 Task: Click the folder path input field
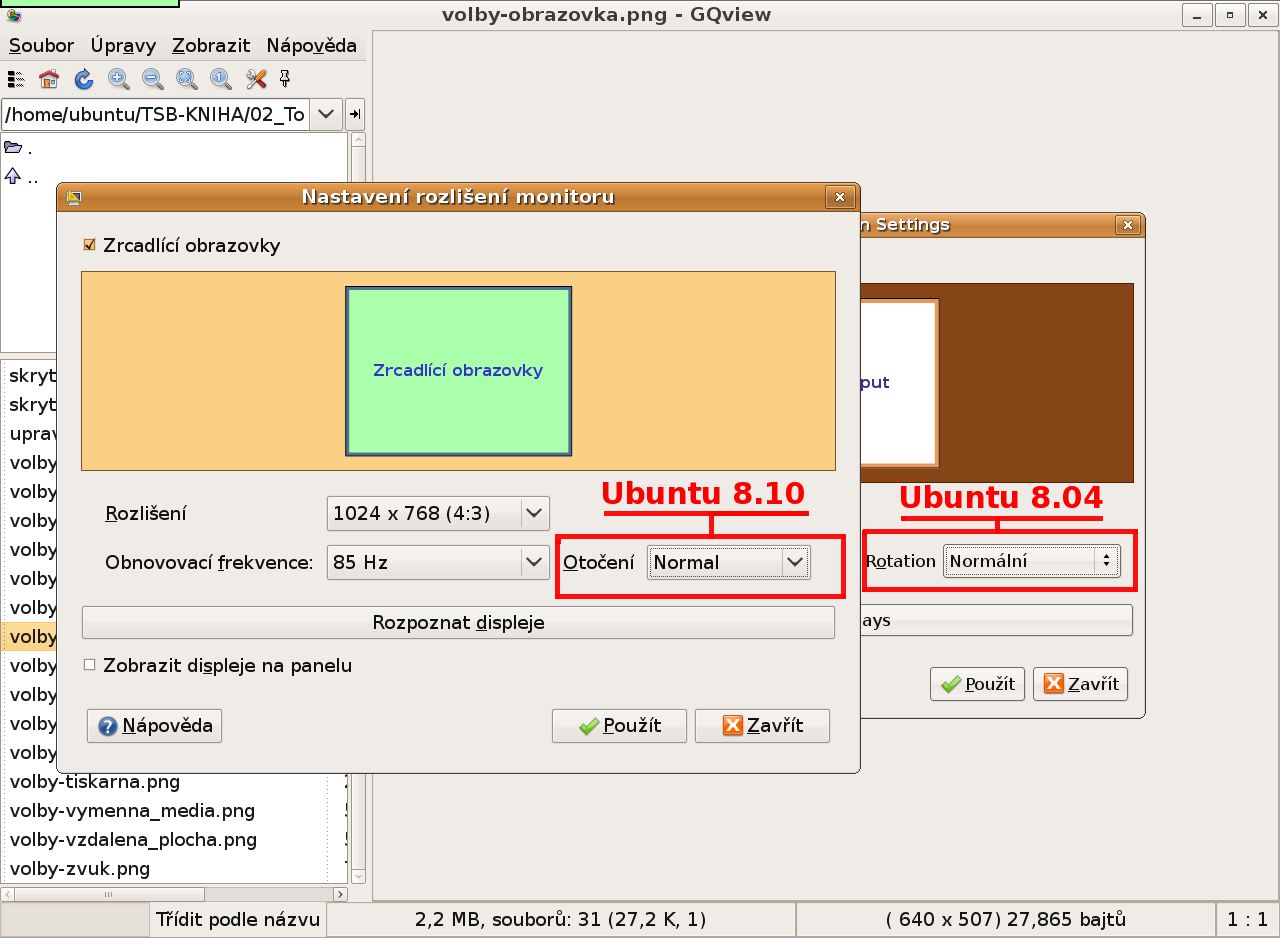[x=156, y=114]
